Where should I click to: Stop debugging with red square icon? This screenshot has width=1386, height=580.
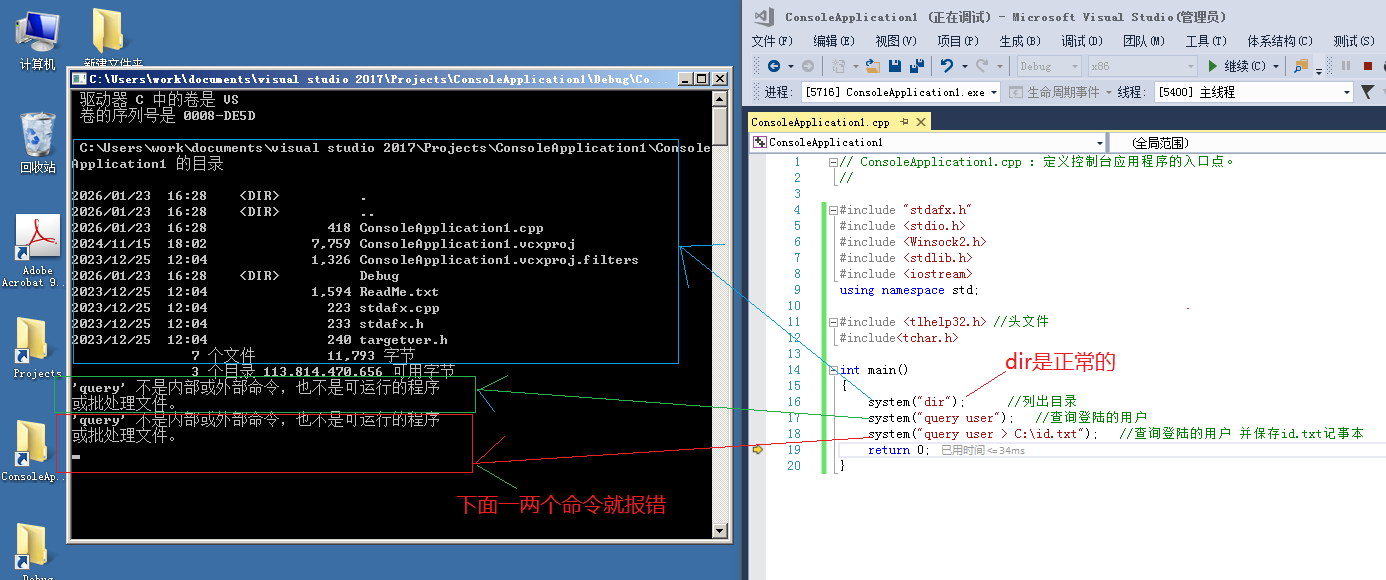point(1368,66)
